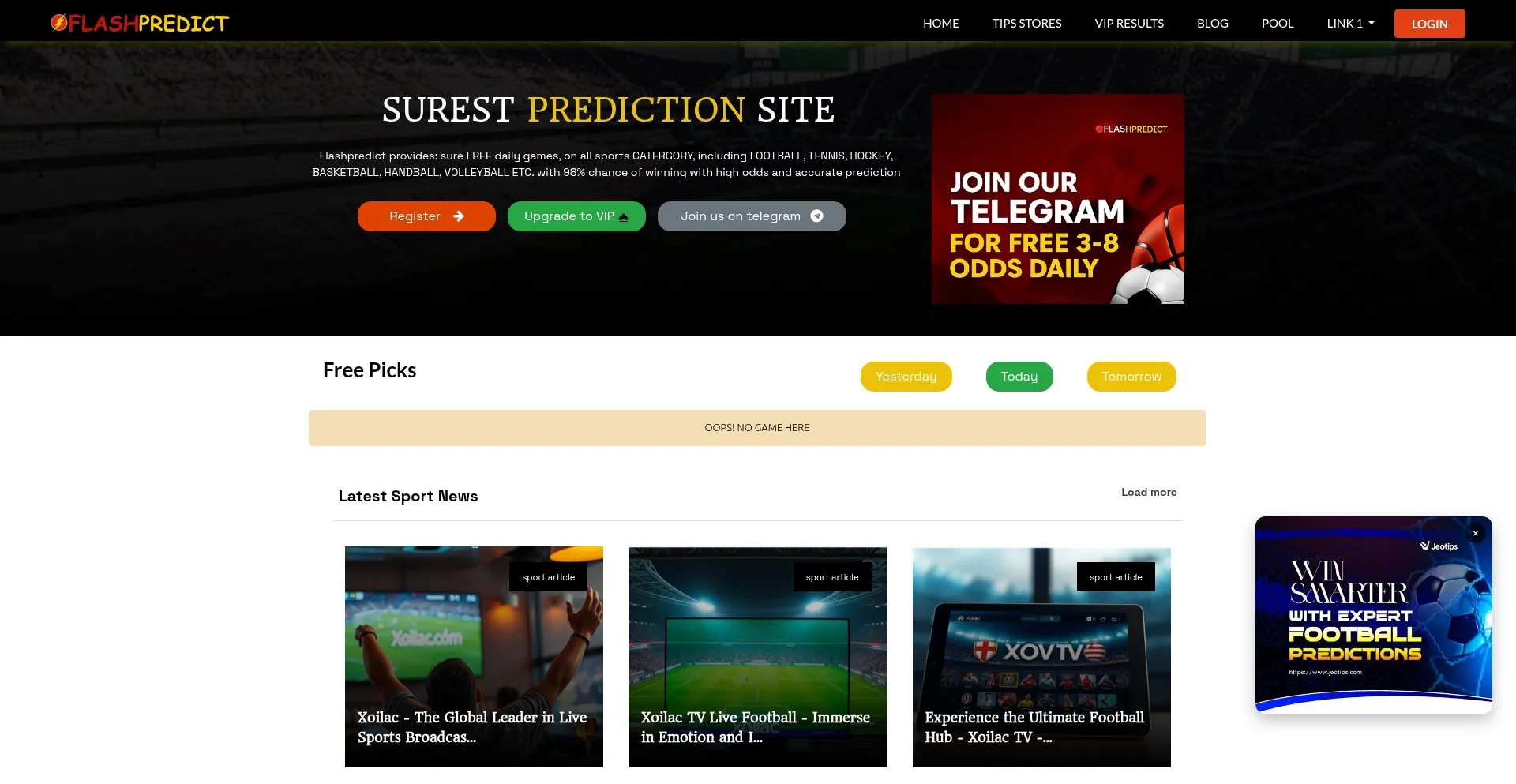Image resolution: width=1516 pixels, height=784 pixels.
Task: Click Load more sport news
Action: (1149, 492)
